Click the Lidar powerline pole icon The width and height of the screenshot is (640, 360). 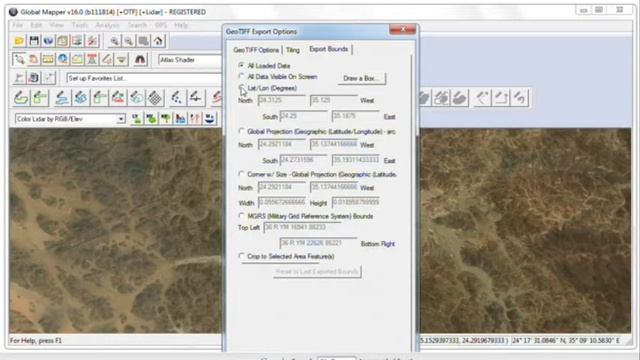195,119
